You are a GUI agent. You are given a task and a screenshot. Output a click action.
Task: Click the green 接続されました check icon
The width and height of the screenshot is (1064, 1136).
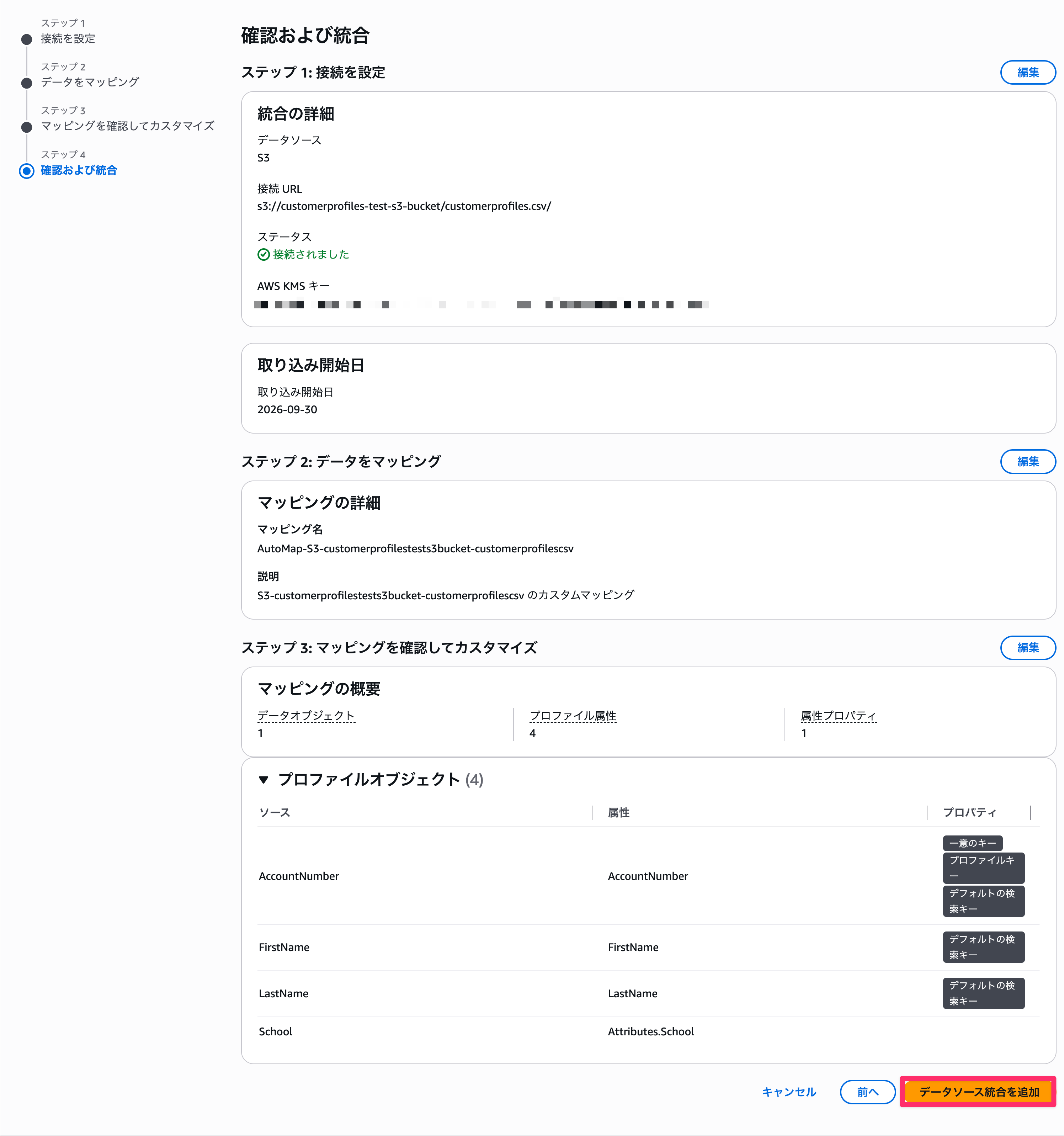point(264,254)
